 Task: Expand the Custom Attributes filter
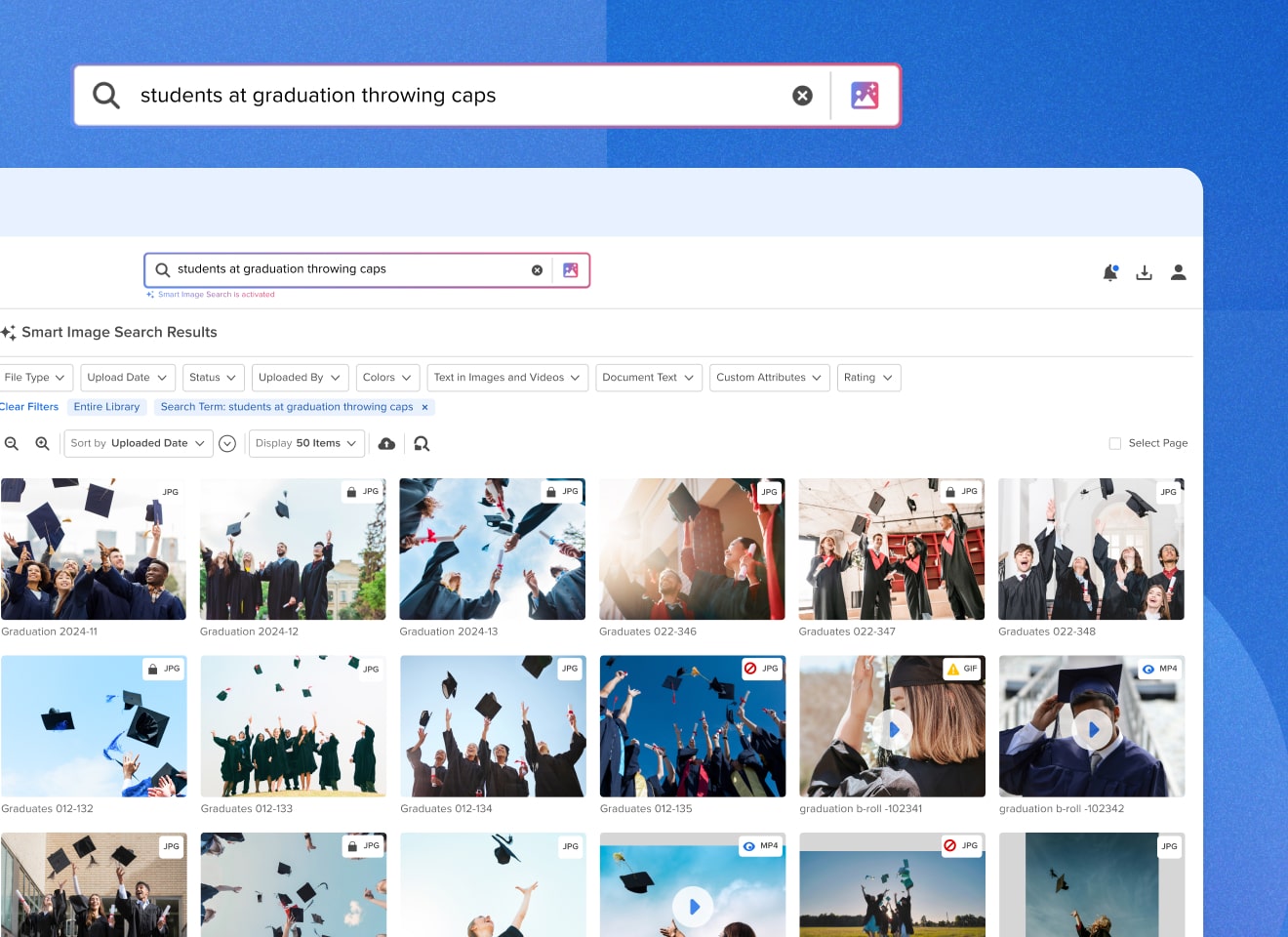tap(770, 378)
